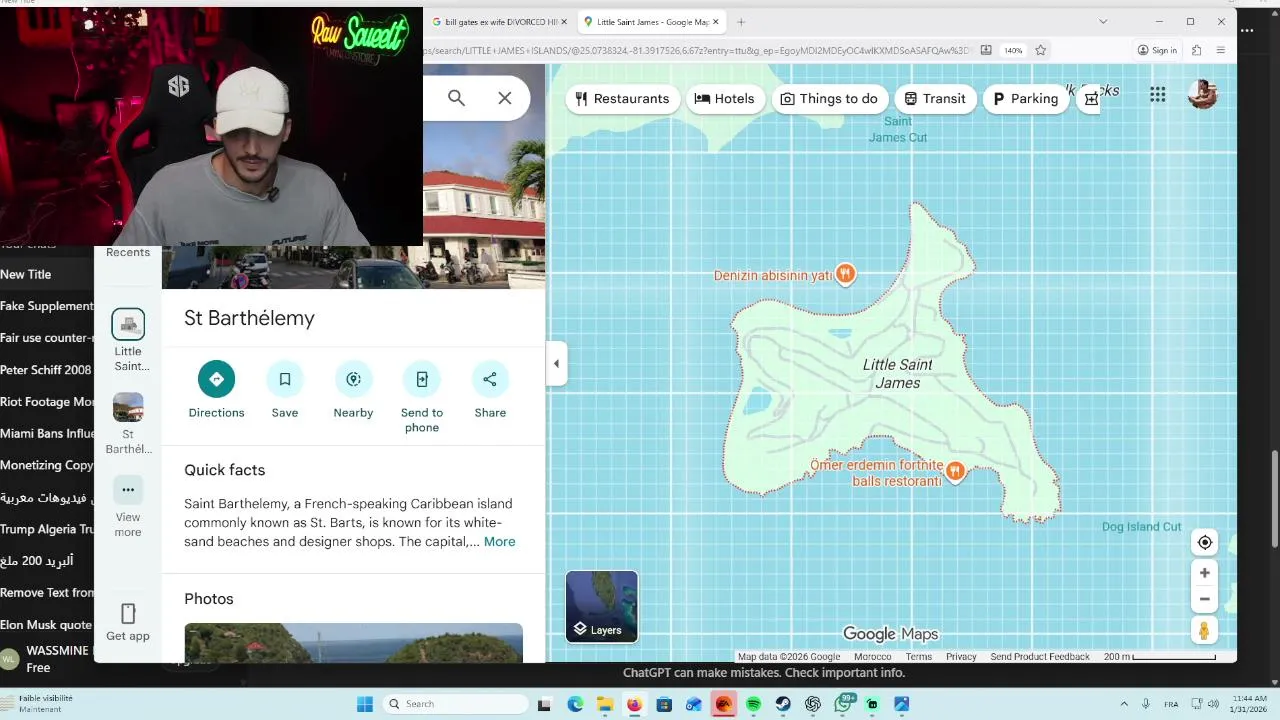The height and width of the screenshot is (720, 1280).
Task: Open Steam from the taskbar
Action: tap(783, 704)
